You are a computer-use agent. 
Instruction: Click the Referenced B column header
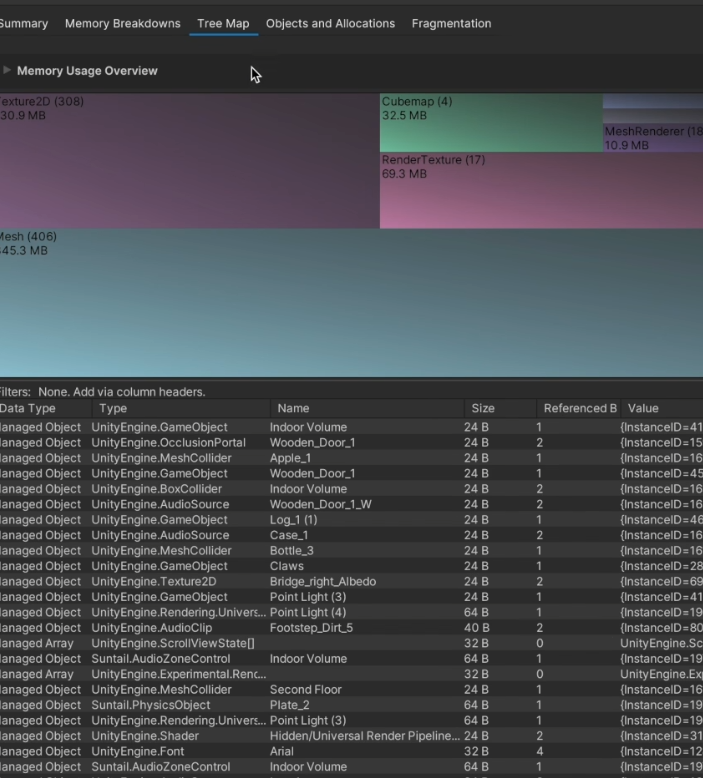click(x=580, y=408)
